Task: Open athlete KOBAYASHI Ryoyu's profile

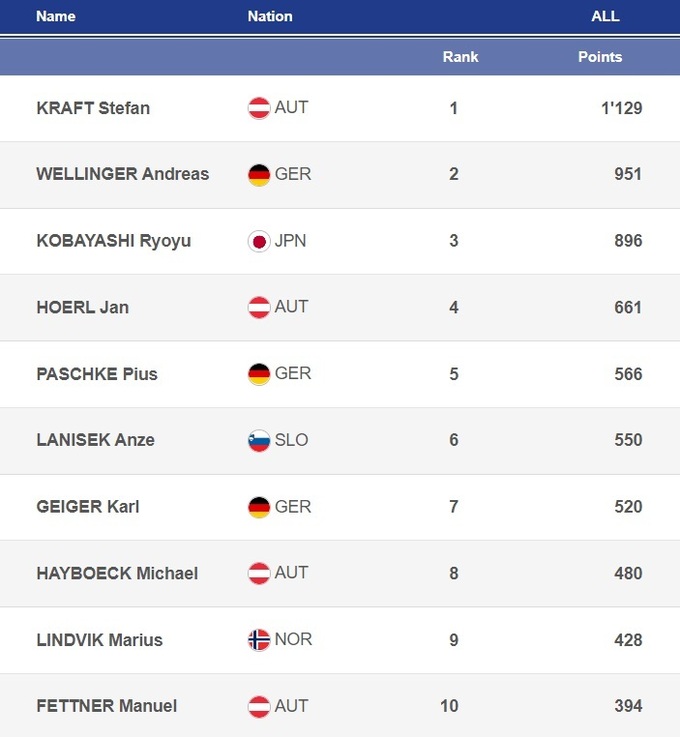Action: pyautogui.click(x=113, y=241)
